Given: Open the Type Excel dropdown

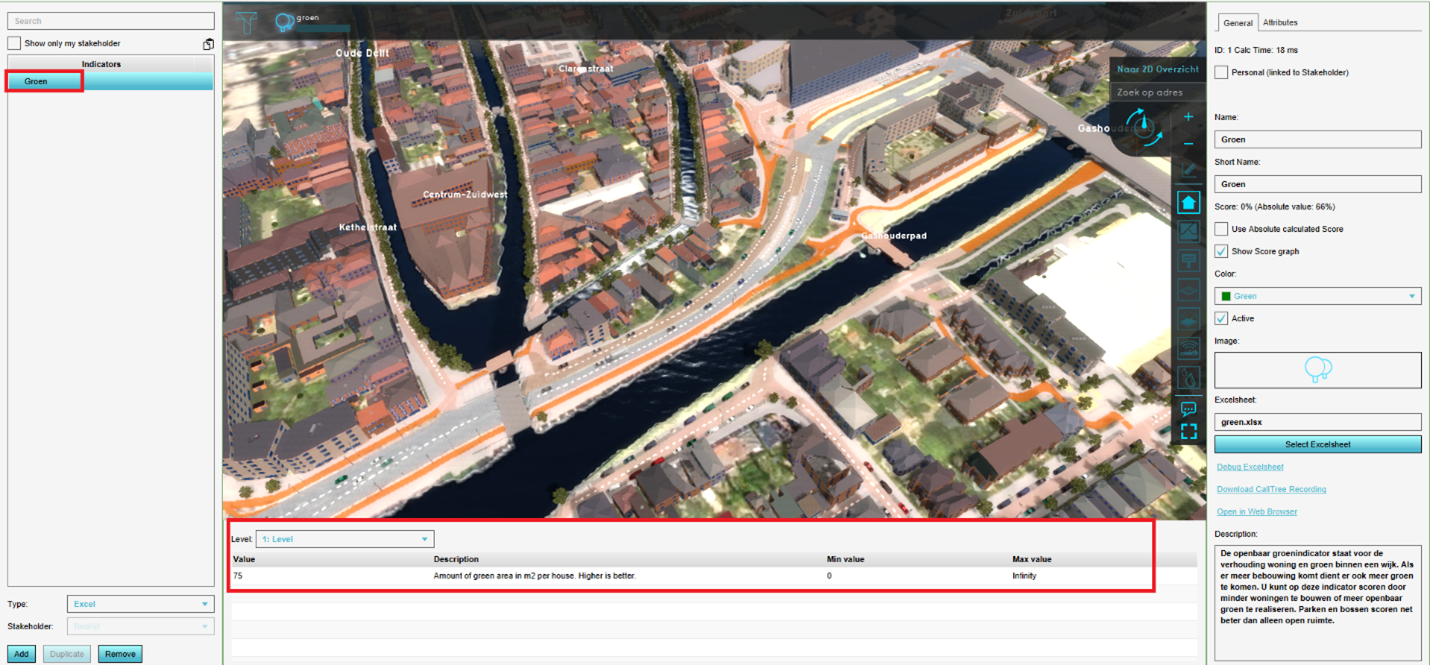Looking at the screenshot, I should (x=140, y=604).
